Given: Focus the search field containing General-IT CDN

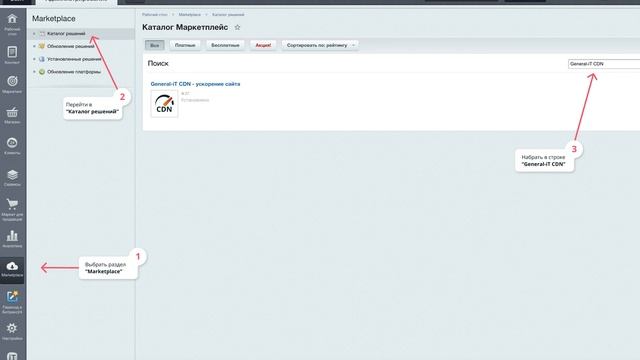Looking at the screenshot, I should click(604, 64).
